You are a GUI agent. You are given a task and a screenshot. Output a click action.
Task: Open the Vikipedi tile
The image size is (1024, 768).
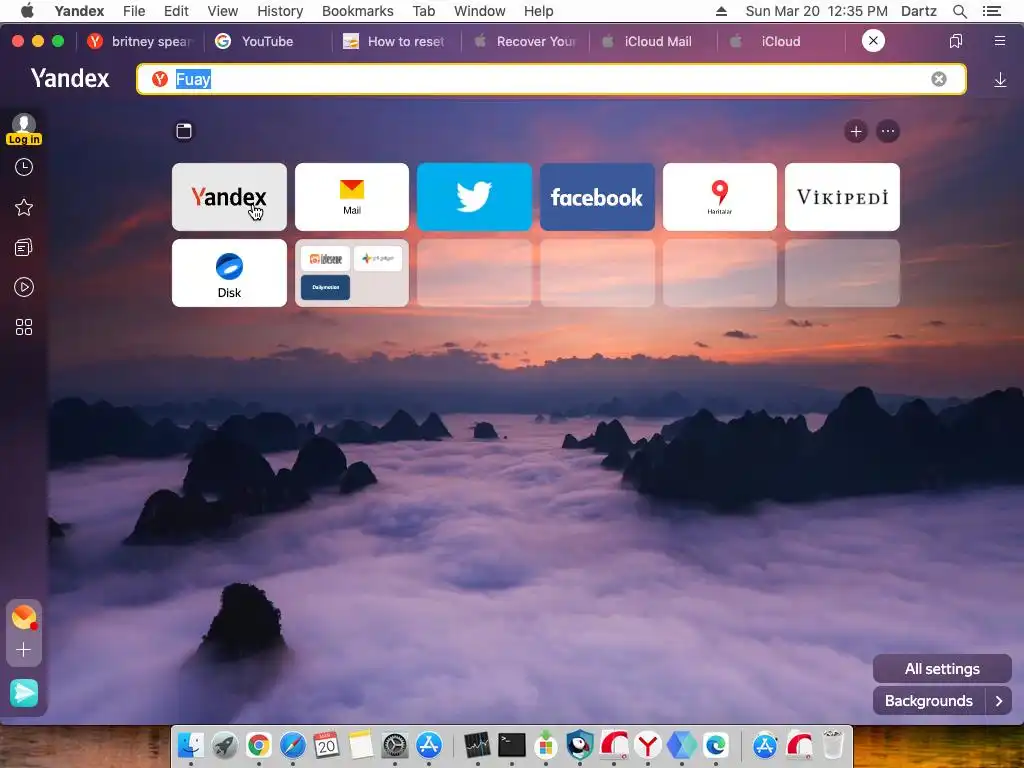(x=842, y=197)
